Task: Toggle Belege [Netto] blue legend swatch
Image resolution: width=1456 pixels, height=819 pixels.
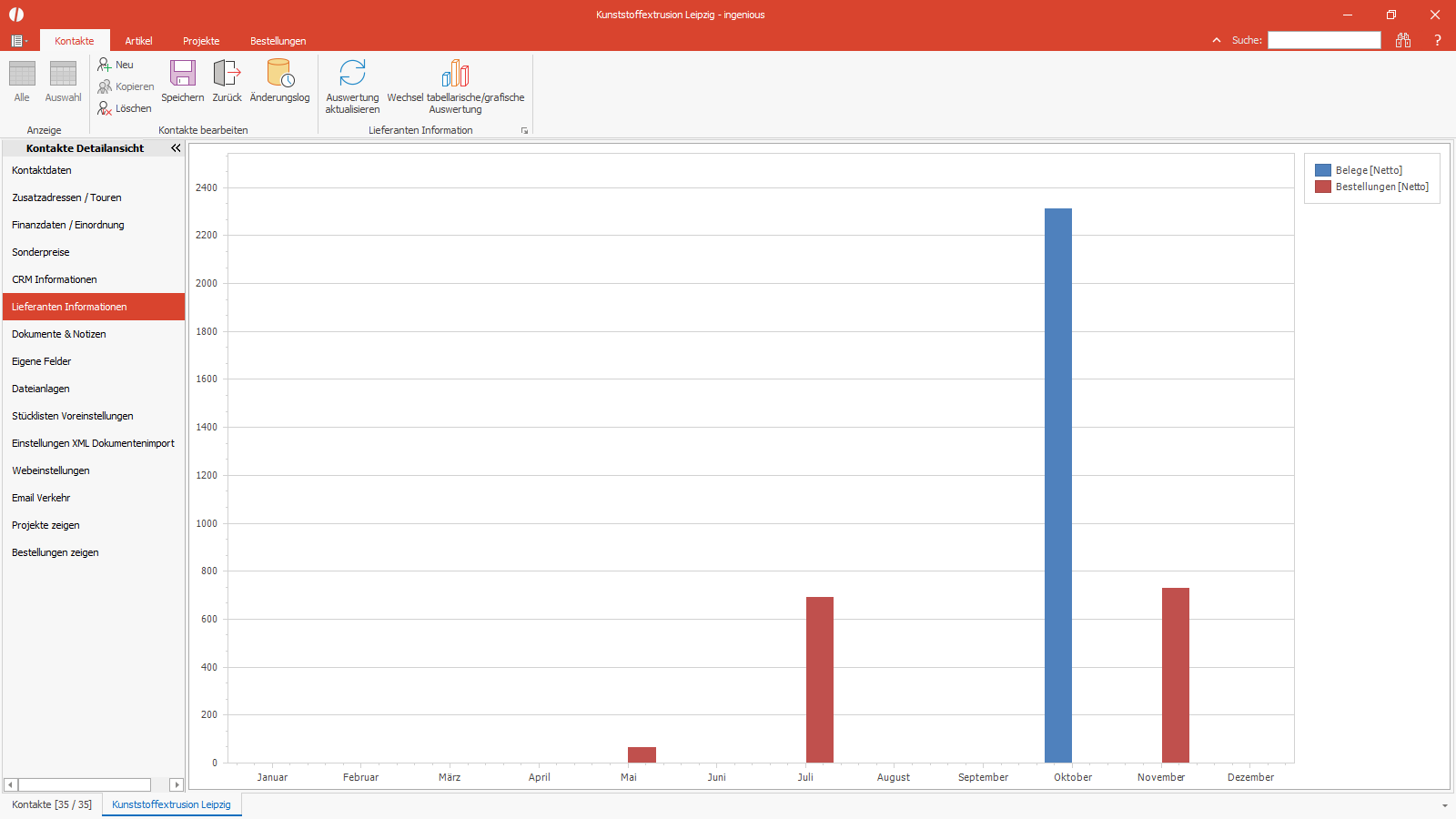Action: point(1323,170)
